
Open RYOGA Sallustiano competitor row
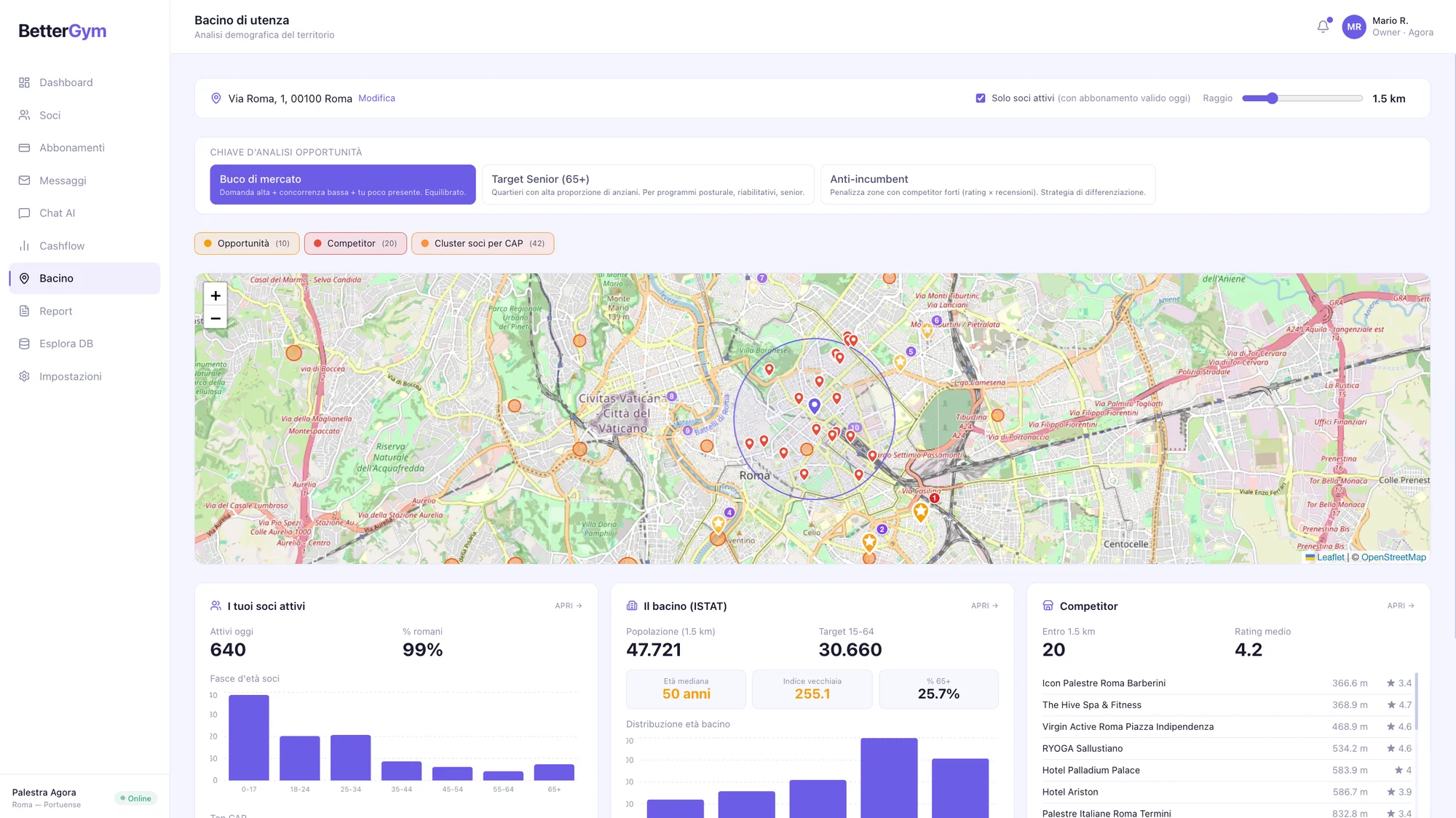[x=1227, y=749]
